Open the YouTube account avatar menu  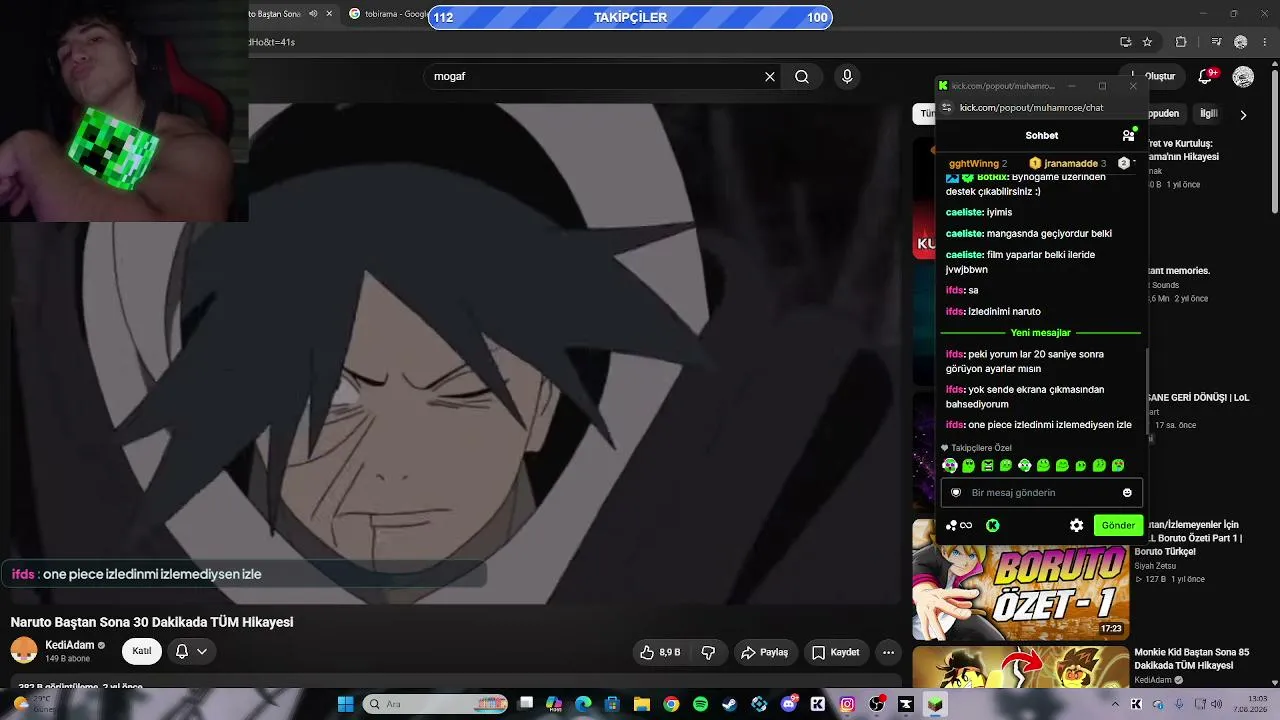(x=1243, y=76)
